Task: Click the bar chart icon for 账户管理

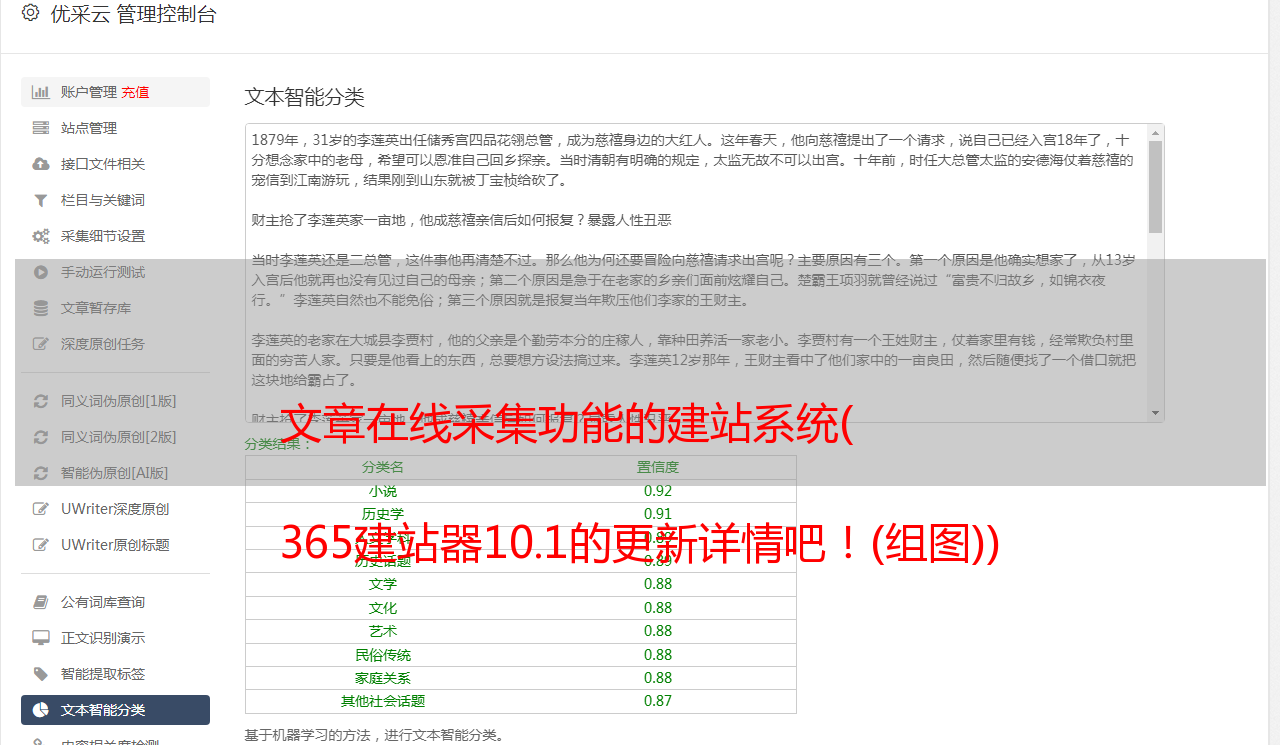Action: coord(41,92)
